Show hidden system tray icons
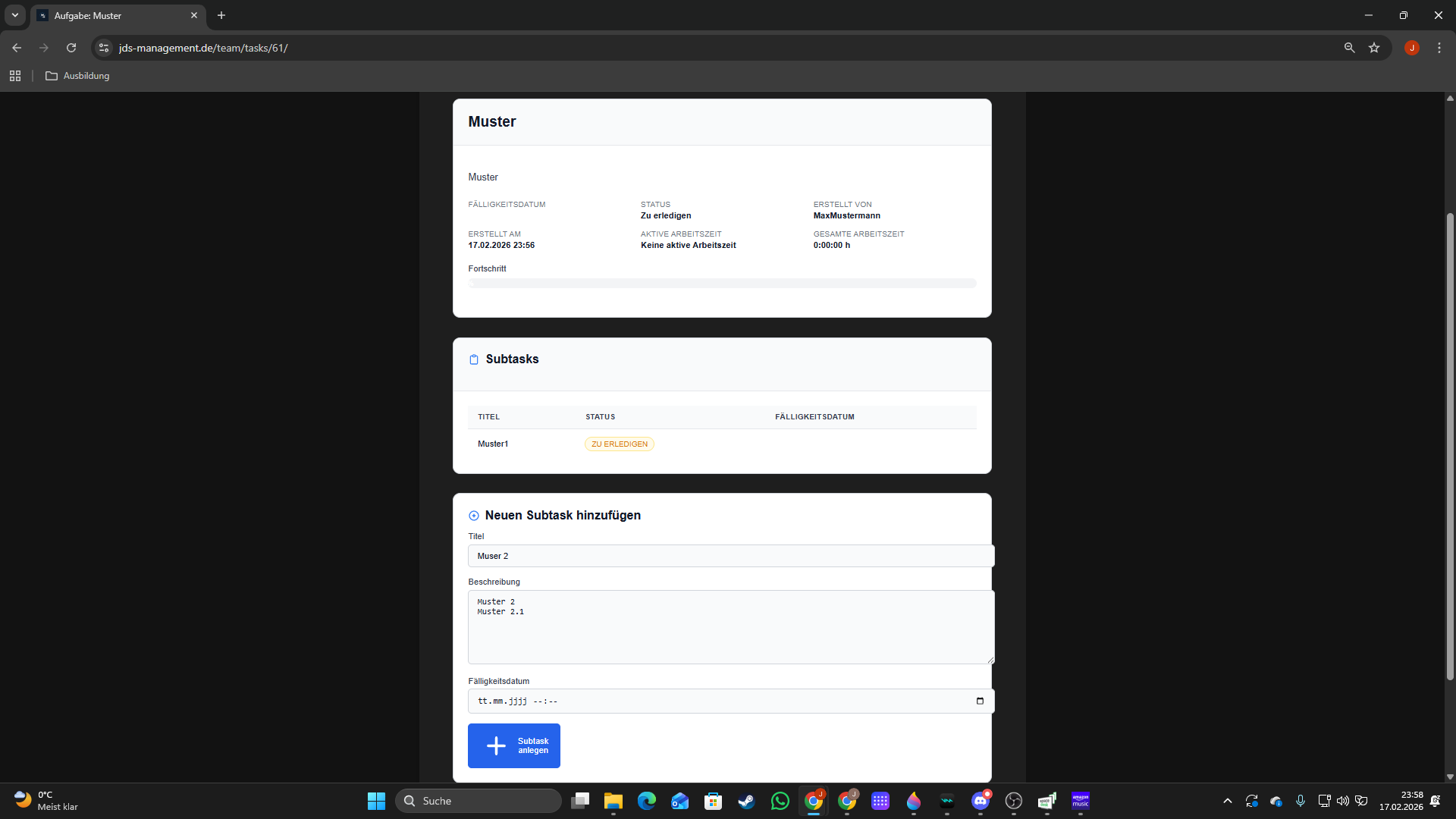The width and height of the screenshot is (1456, 819). coord(1227,801)
